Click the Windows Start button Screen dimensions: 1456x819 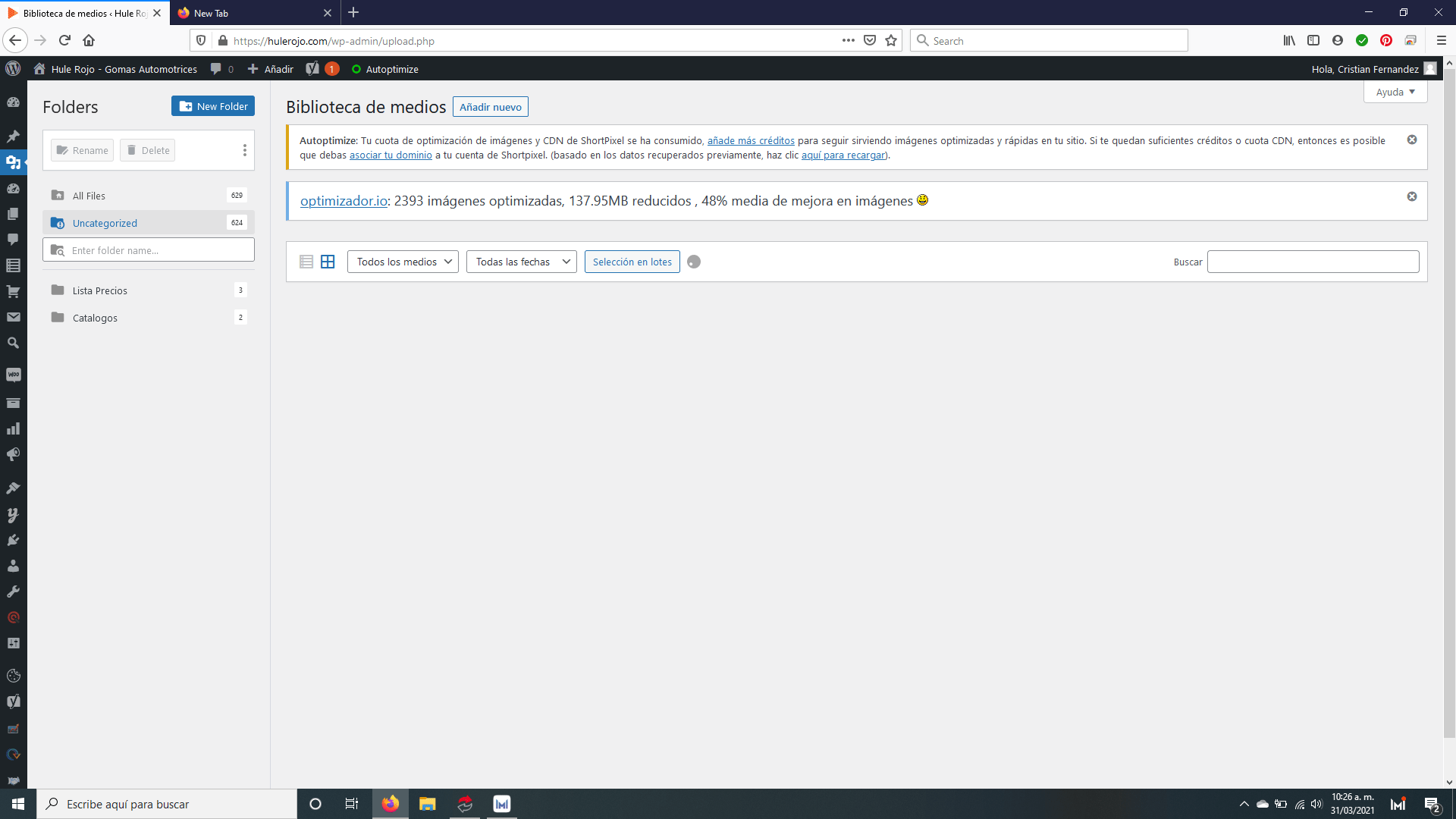[x=18, y=804]
